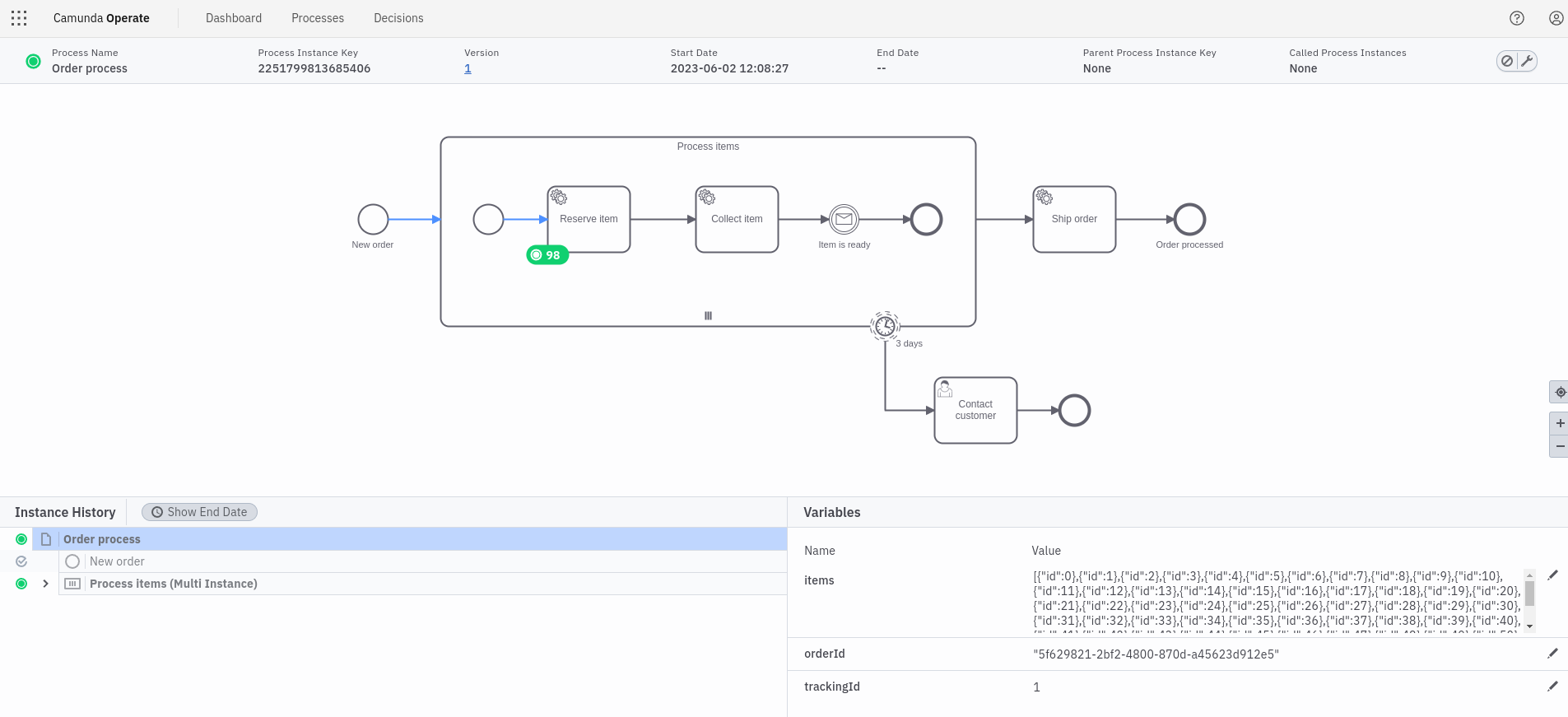Reset the diagram viewport
This screenshot has height=717, width=1568.
click(1560, 392)
